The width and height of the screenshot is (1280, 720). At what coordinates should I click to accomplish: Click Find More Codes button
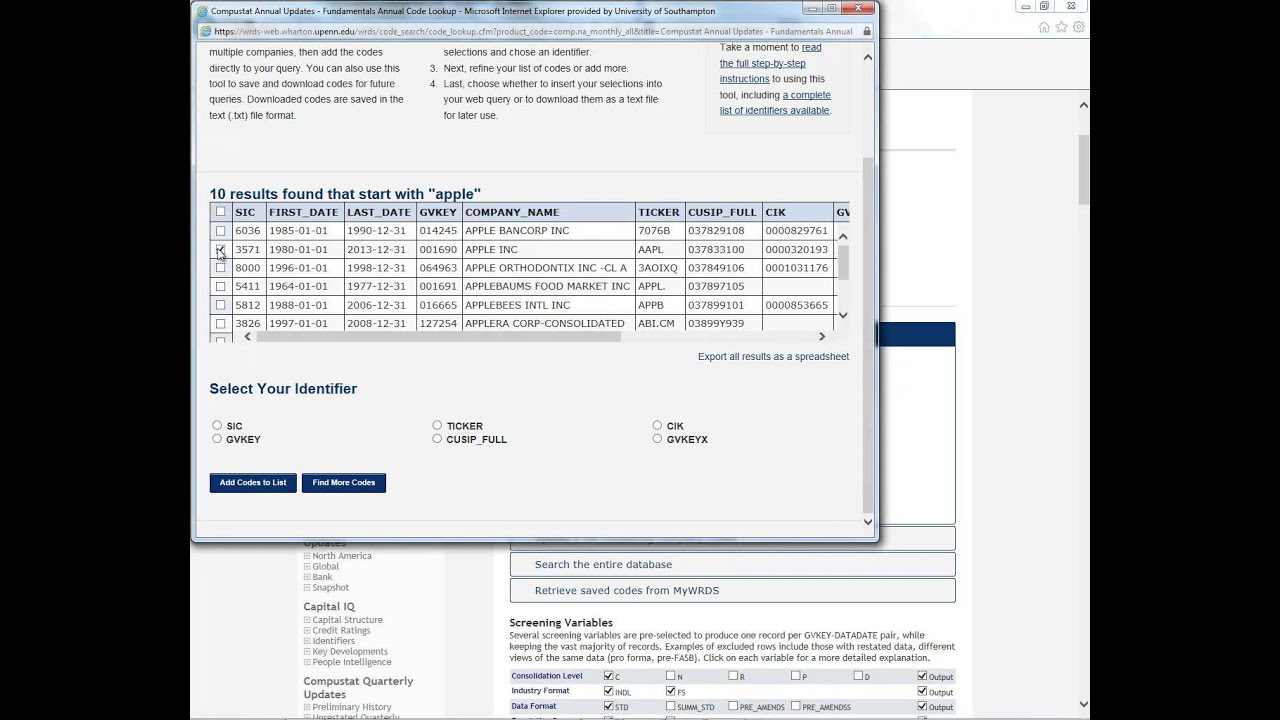click(x=344, y=483)
